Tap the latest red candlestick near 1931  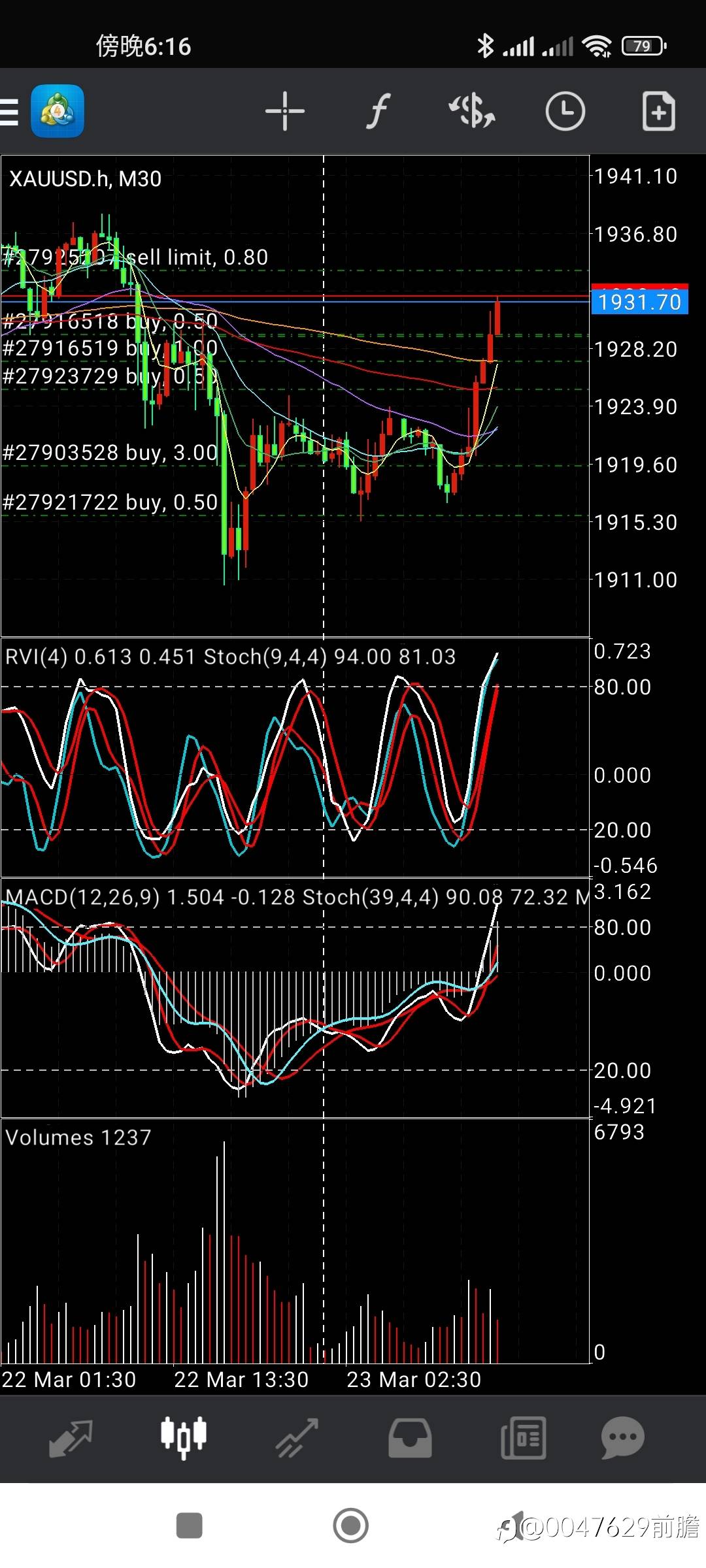coord(498,318)
